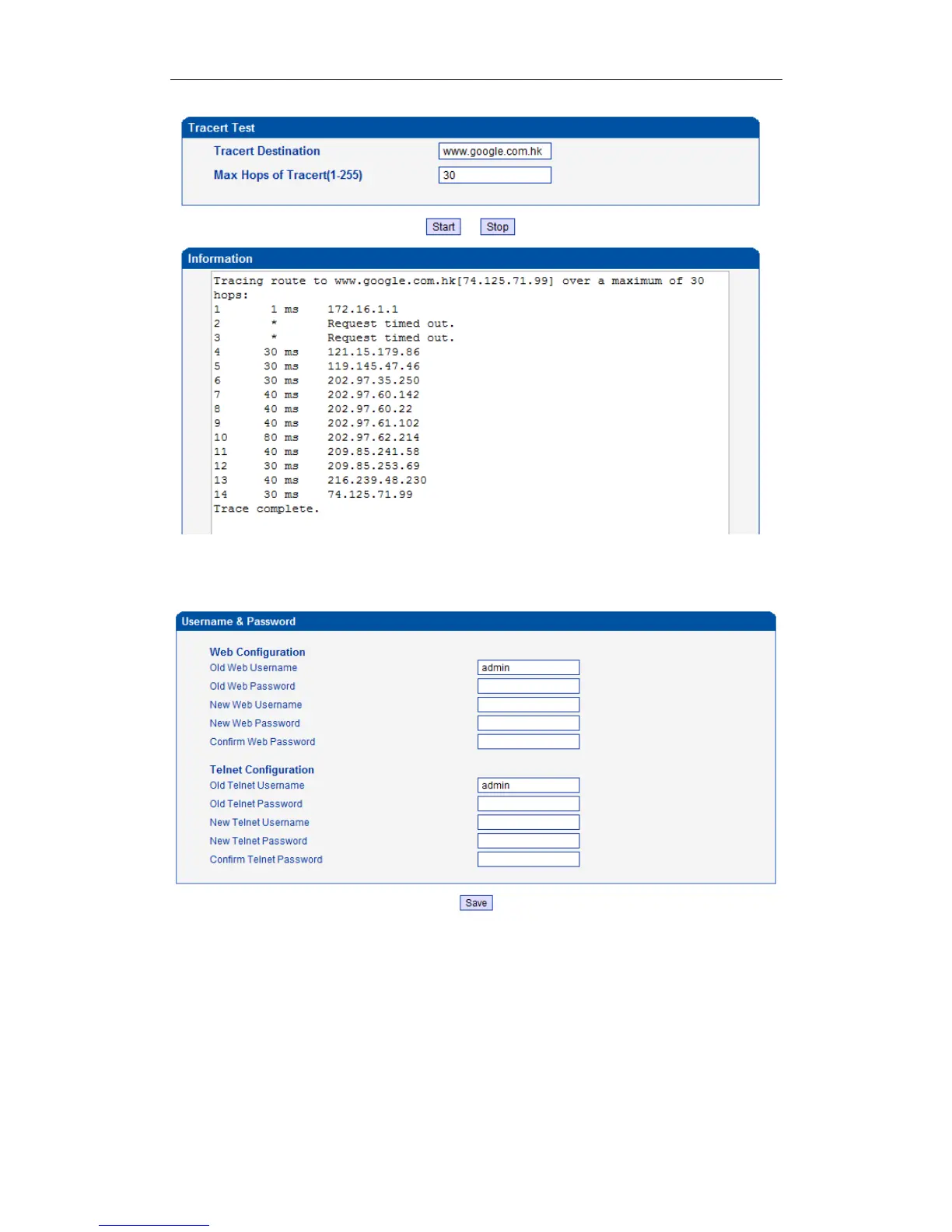Click hop 5 address 119.145.47.46
Screen dimensions: 952x1232
373,366
